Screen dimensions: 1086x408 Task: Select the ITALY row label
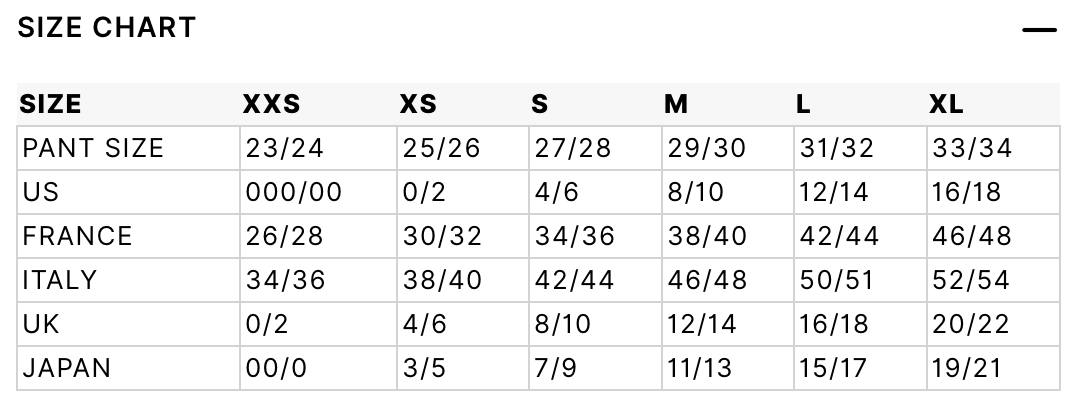click(x=60, y=280)
